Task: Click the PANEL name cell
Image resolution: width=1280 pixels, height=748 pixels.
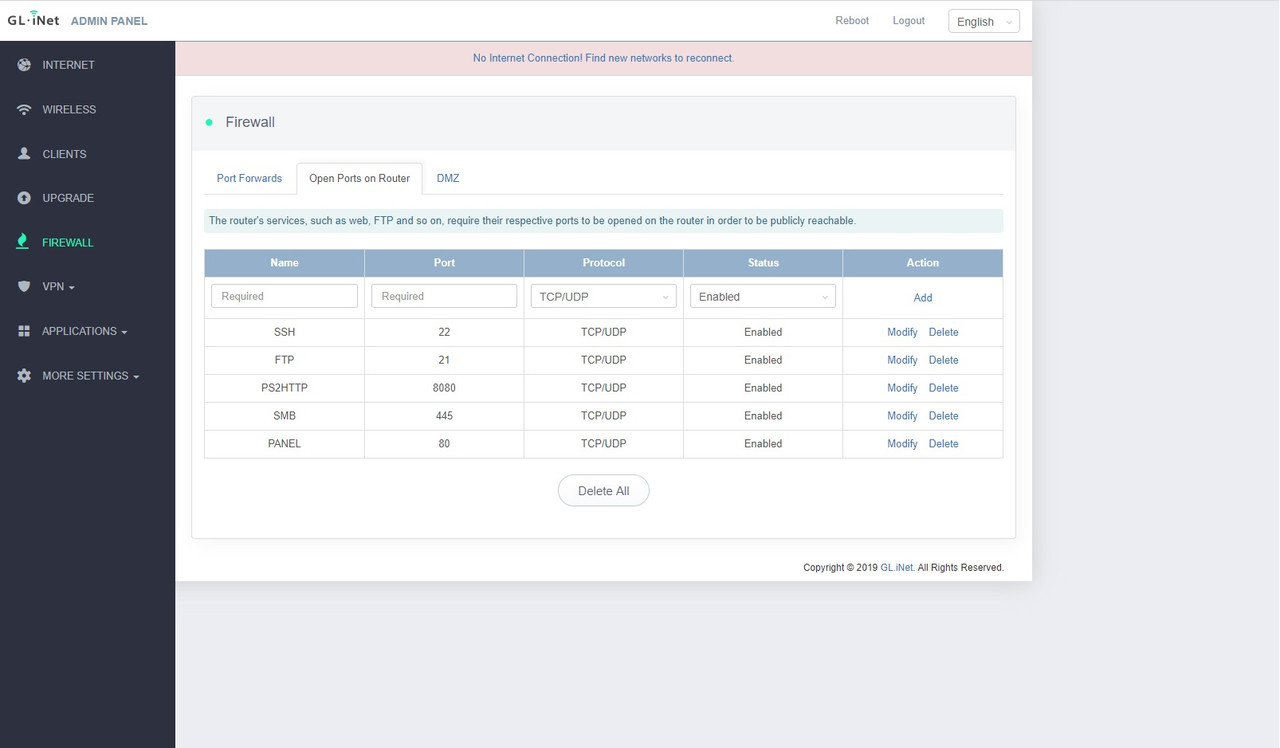Action: (x=284, y=444)
